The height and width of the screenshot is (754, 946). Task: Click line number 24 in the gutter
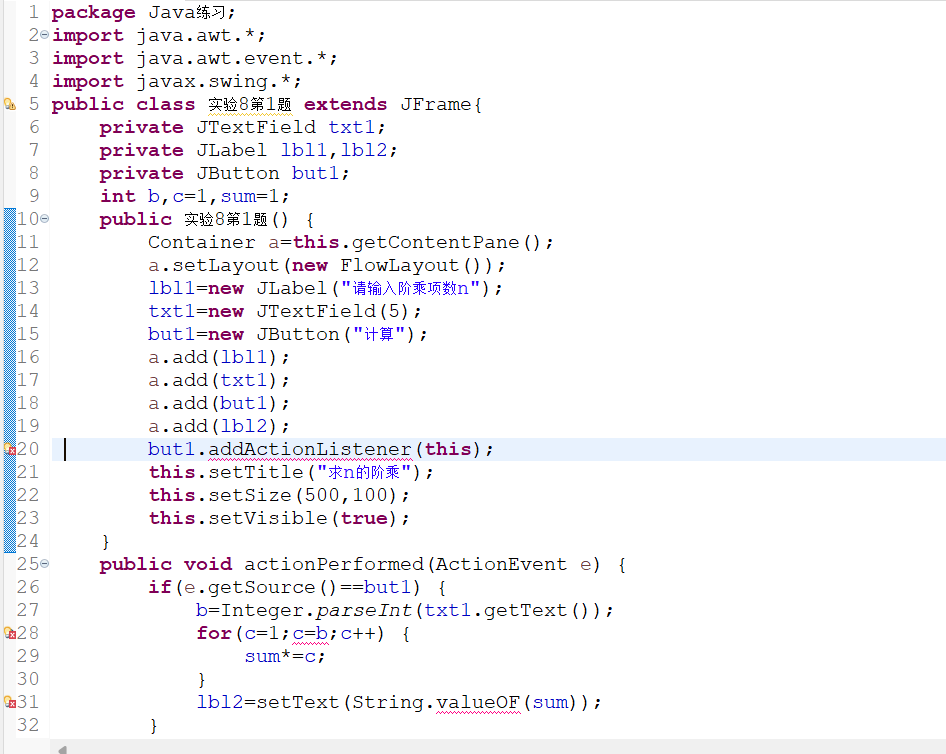pyautogui.click(x=28, y=541)
